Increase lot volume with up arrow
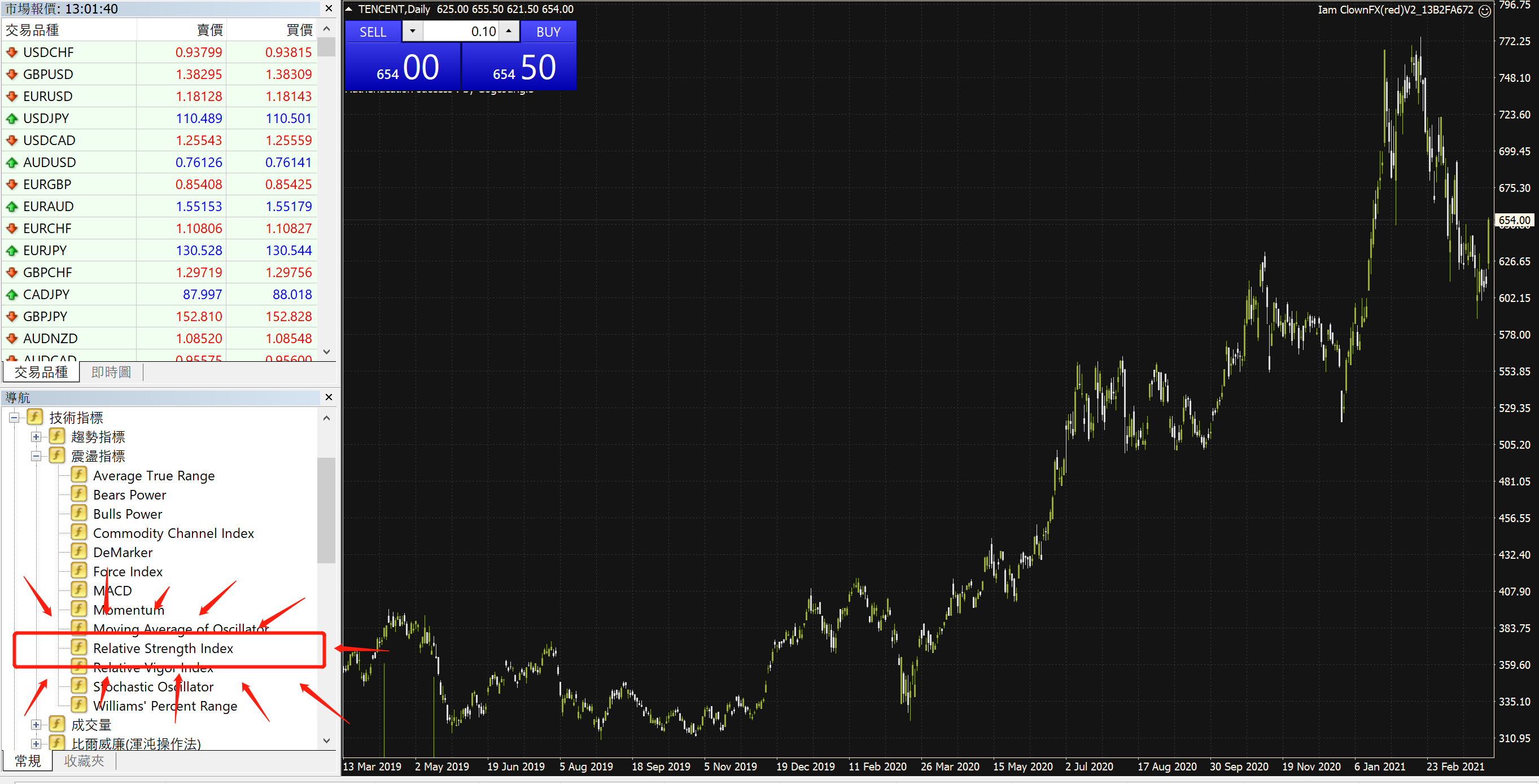 click(x=509, y=31)
